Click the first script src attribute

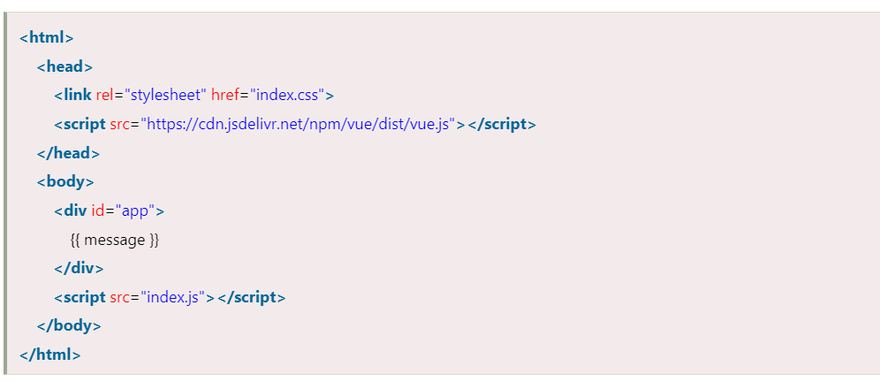tap(120, 124)
